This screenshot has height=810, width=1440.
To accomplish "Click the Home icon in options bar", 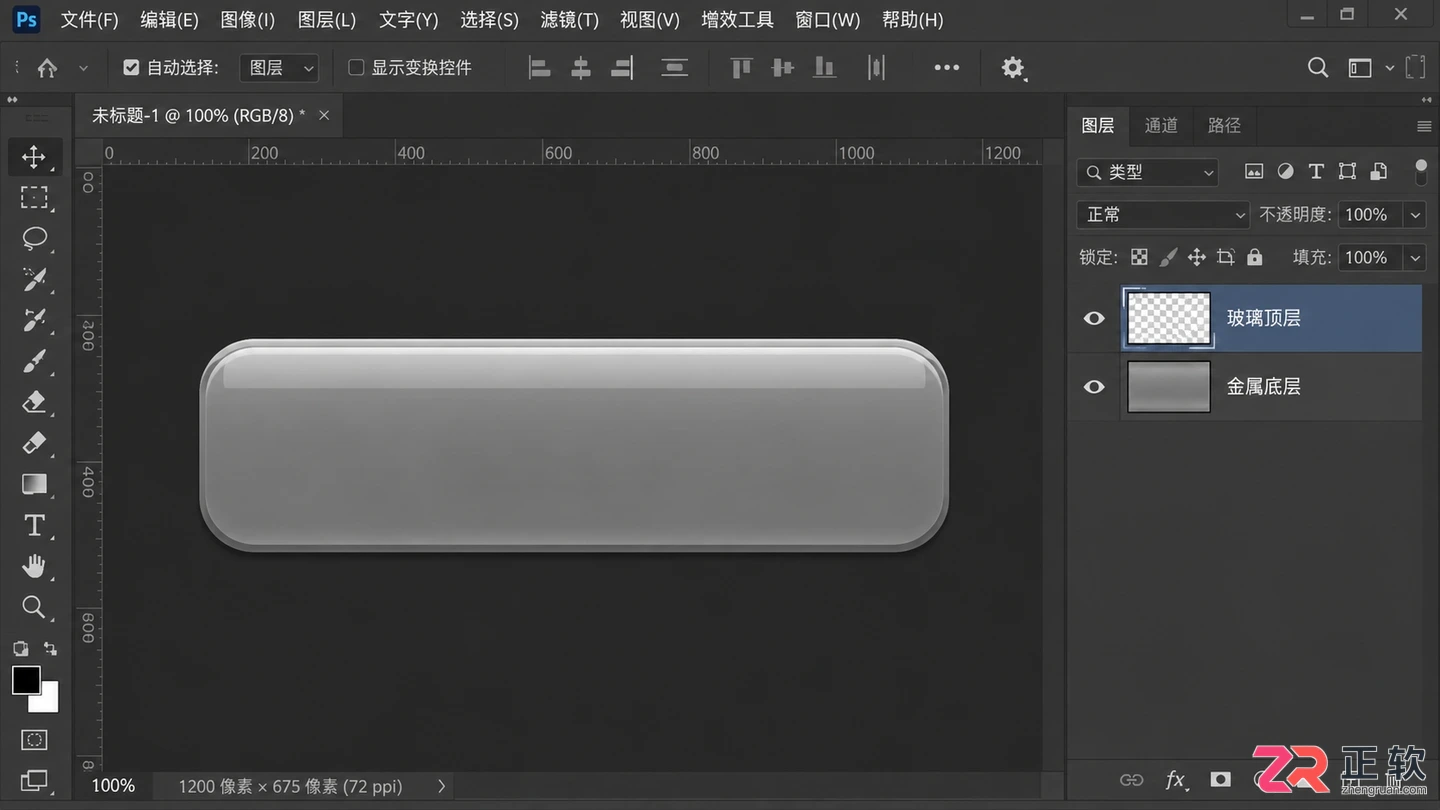I will pos(47,68).
